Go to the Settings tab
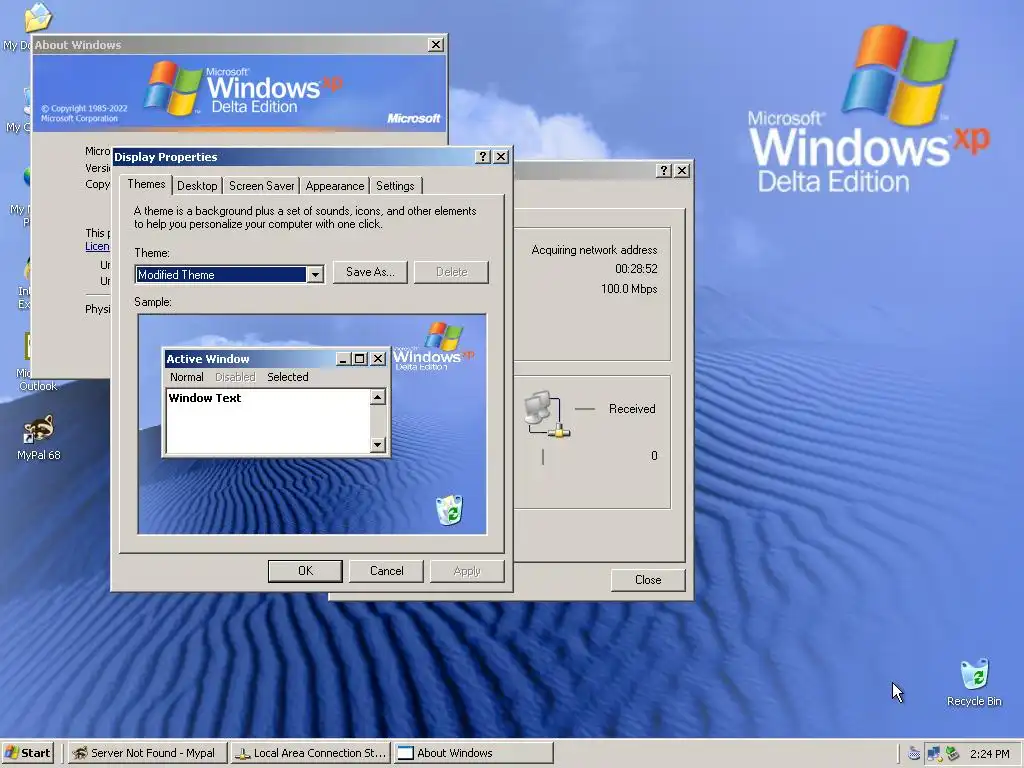This screenshot has height=768, width=1024. coord(395,186)
